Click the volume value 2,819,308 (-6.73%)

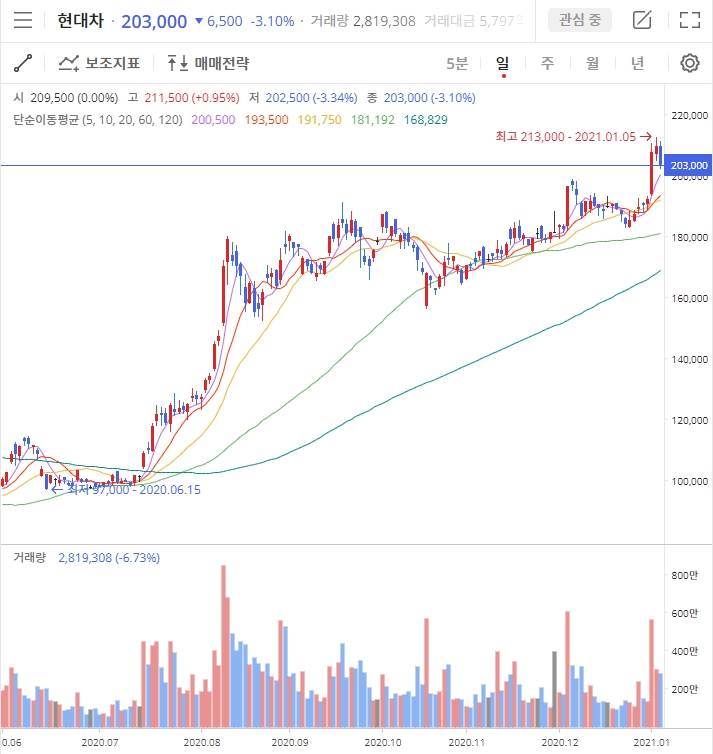pyautogui.click(x=109, y=558)
